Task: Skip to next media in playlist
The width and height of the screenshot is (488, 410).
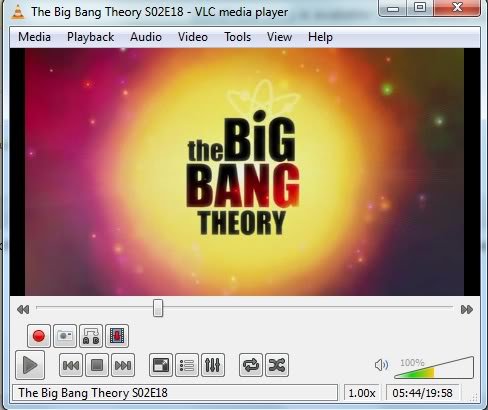Action: coord(123,365)
